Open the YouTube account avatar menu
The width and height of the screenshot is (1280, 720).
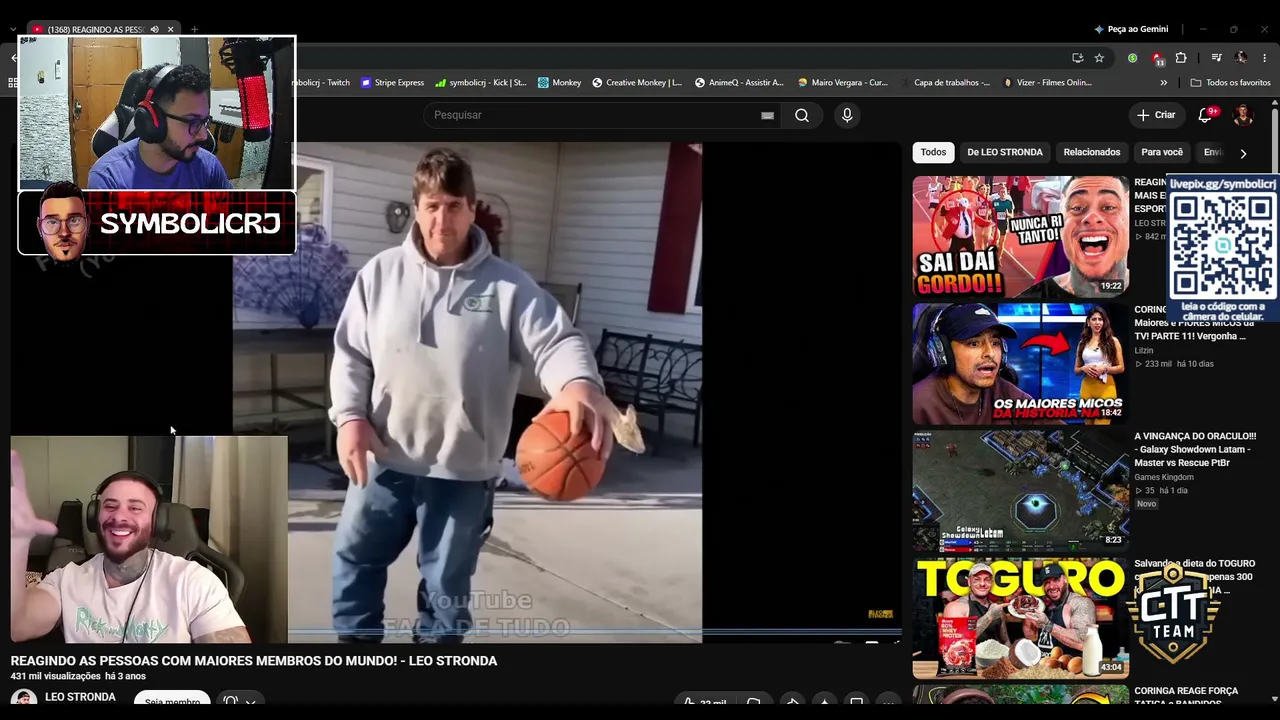coord(1243,115)
